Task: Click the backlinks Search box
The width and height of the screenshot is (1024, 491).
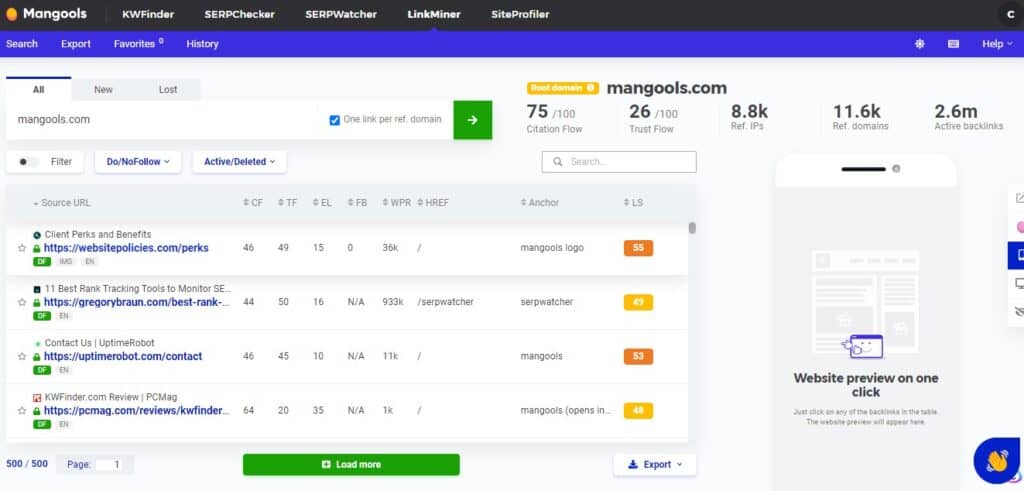Action: 619,162
